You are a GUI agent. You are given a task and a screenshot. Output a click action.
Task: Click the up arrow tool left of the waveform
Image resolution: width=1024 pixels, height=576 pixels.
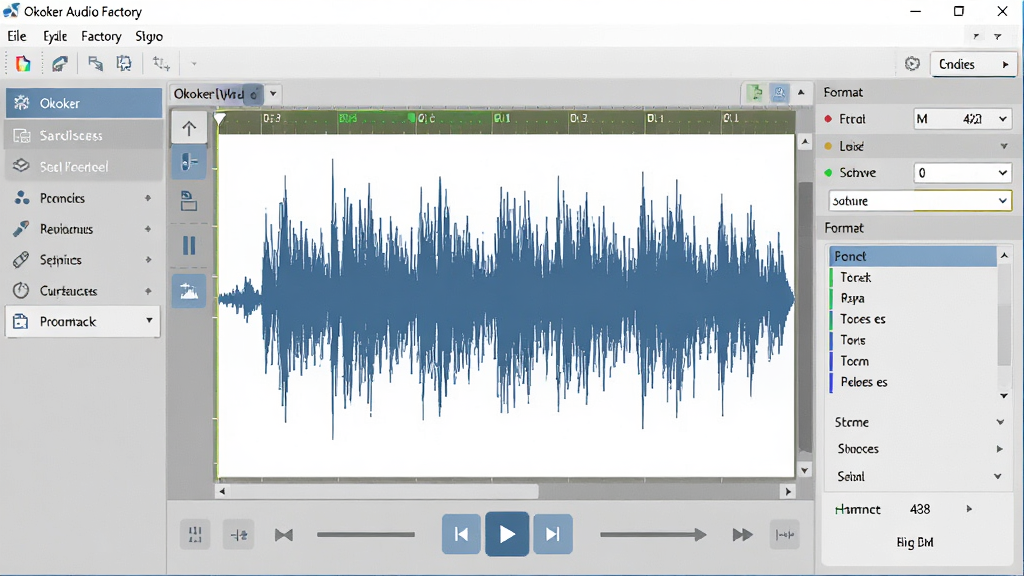coord(189,128)
